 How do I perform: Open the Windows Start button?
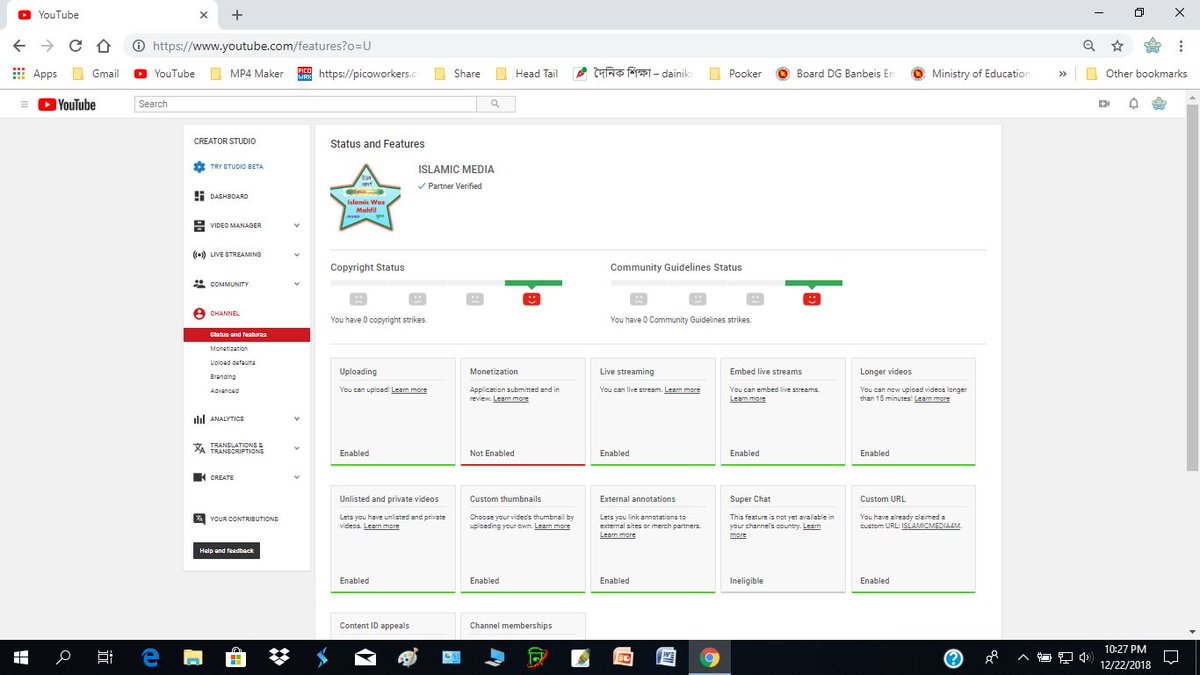click(x=22, y=657)
